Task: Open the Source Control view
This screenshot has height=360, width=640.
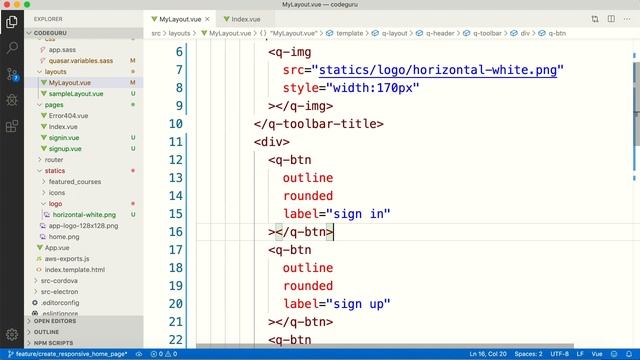Action: pos(12,74)
